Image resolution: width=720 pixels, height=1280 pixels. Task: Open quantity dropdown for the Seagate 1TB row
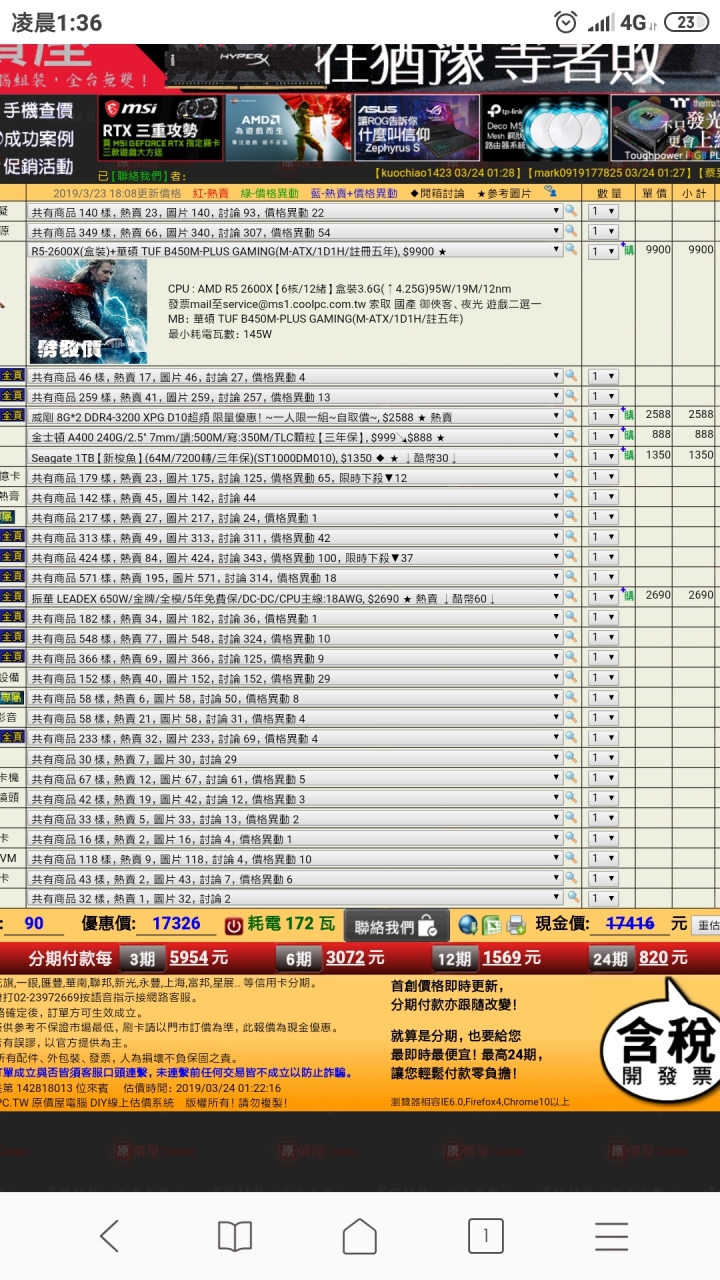(603, 456)
